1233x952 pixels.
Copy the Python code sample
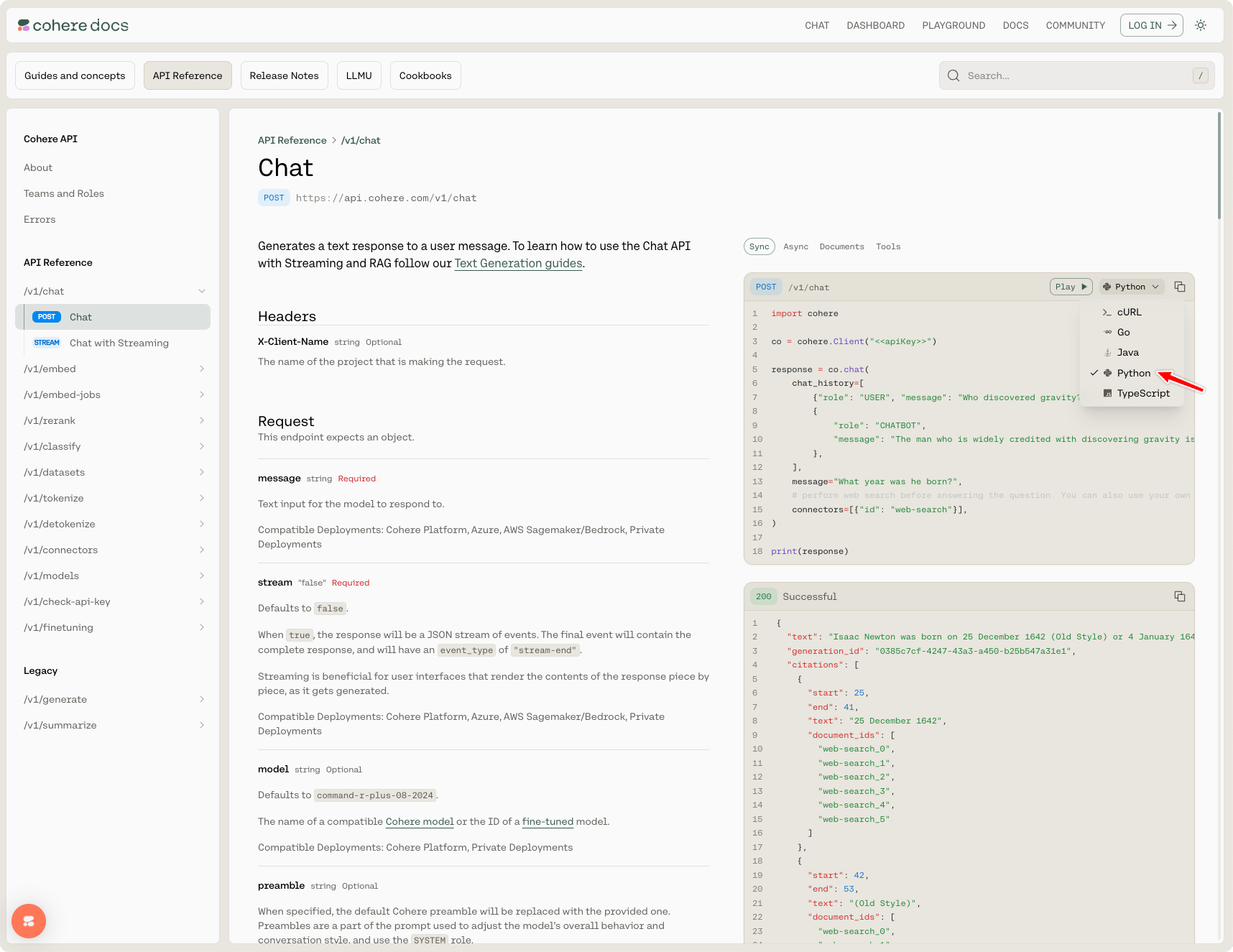click(1179, 287)
